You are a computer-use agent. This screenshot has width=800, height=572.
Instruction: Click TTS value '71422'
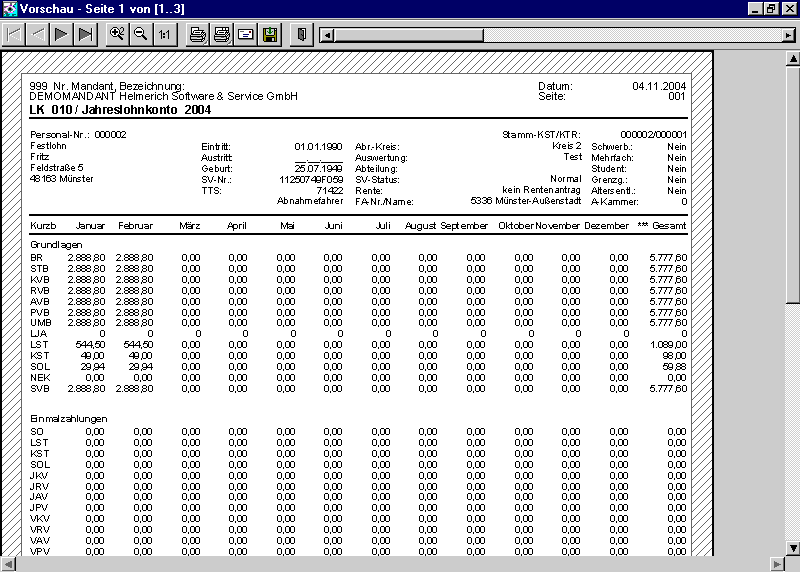point(330,190)
